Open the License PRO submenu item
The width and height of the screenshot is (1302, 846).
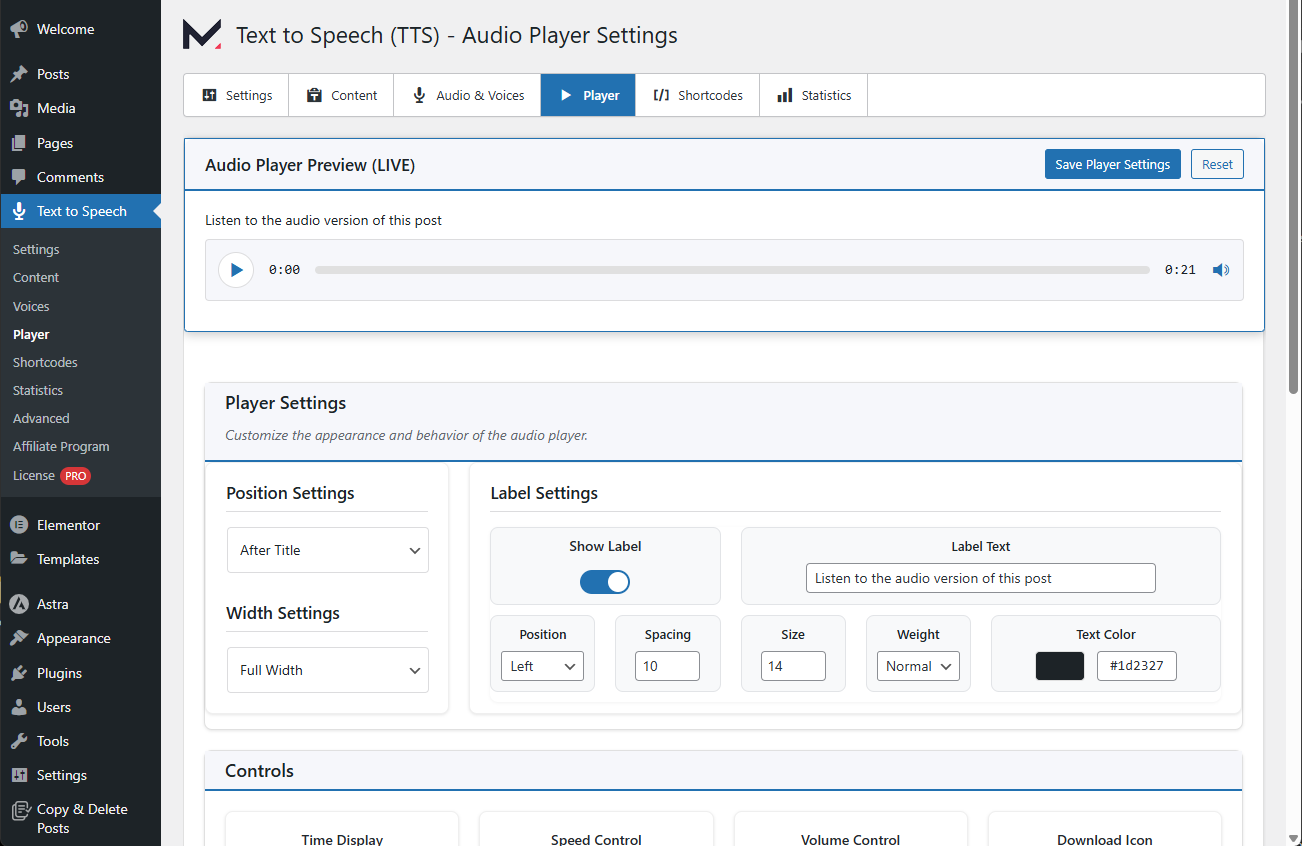click(x=52, y=476)
